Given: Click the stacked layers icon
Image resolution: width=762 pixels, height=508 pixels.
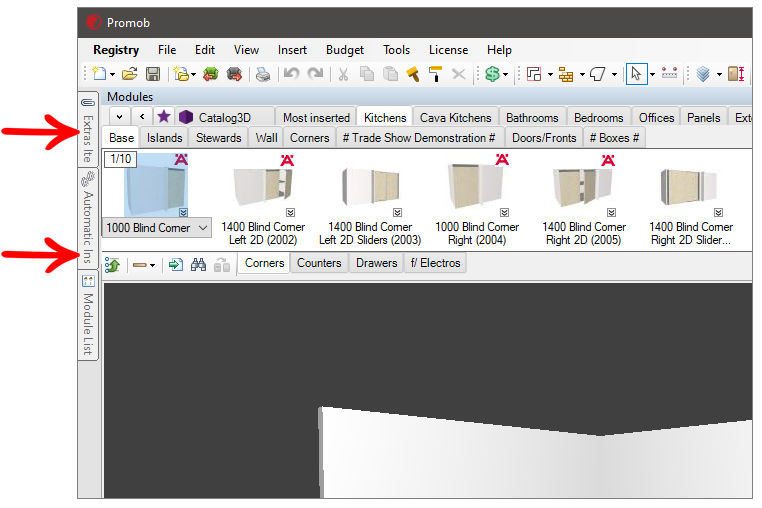Looking at the screenshot, I should pos(703,74).
